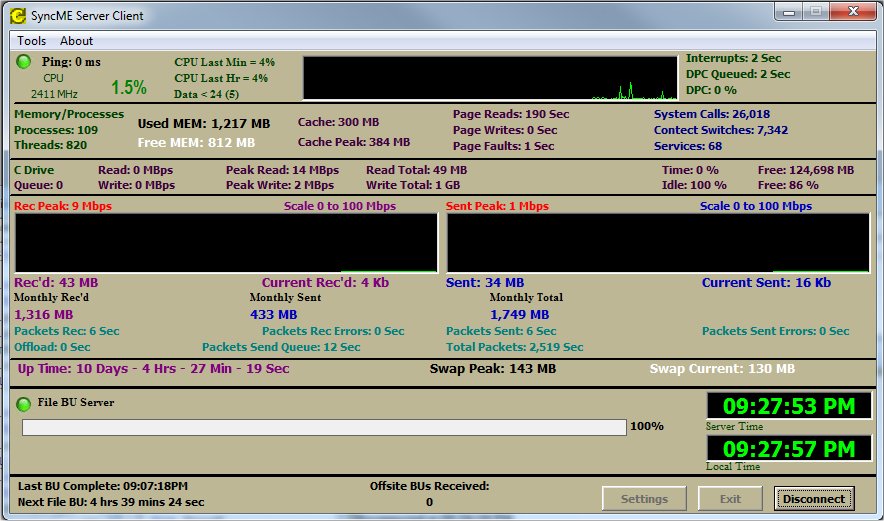Click Total Packets: 2,519 Sec text
Screen dimensions: 884x521
tap(514, 347)
